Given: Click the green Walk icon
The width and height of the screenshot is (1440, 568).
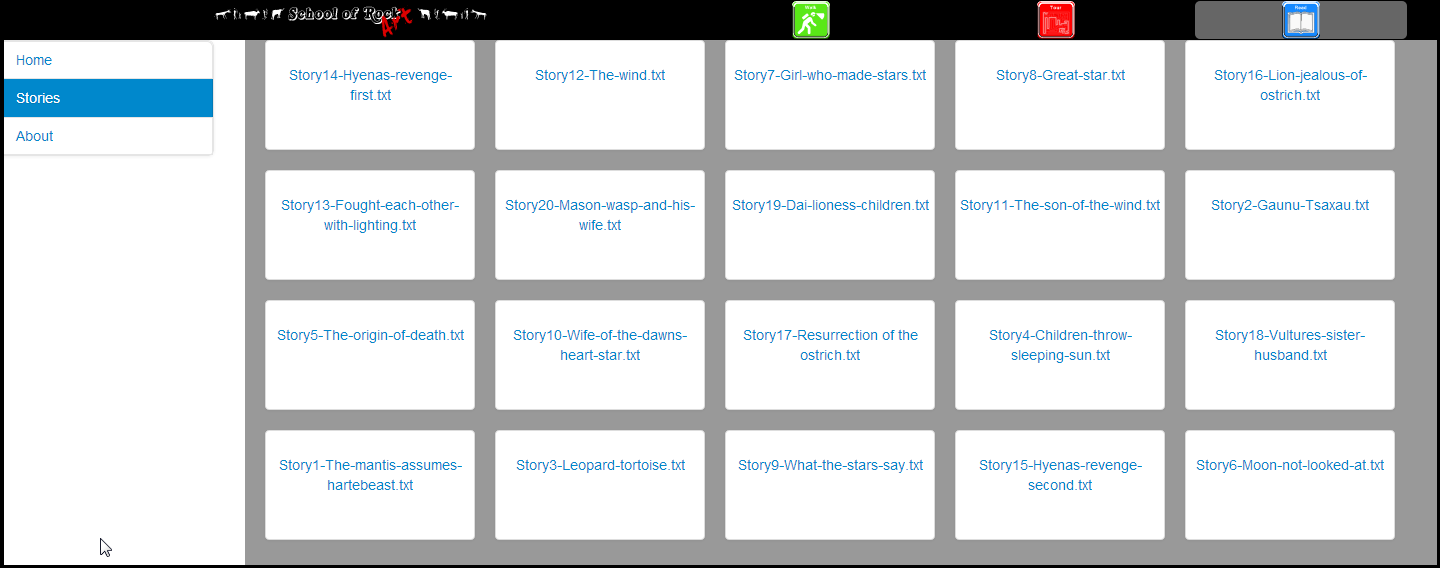Looking at the screenshot, I should click(811, 20).
